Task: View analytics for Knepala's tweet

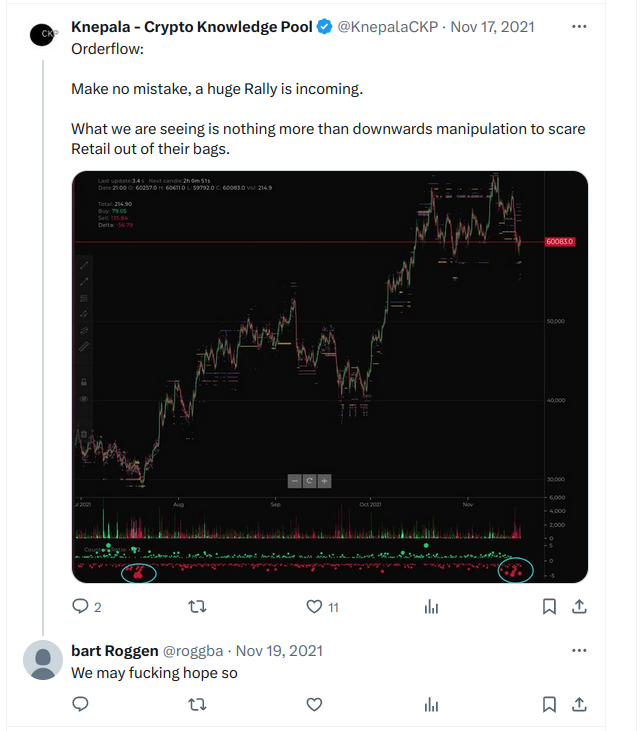Action: click(x=431, y=607)
